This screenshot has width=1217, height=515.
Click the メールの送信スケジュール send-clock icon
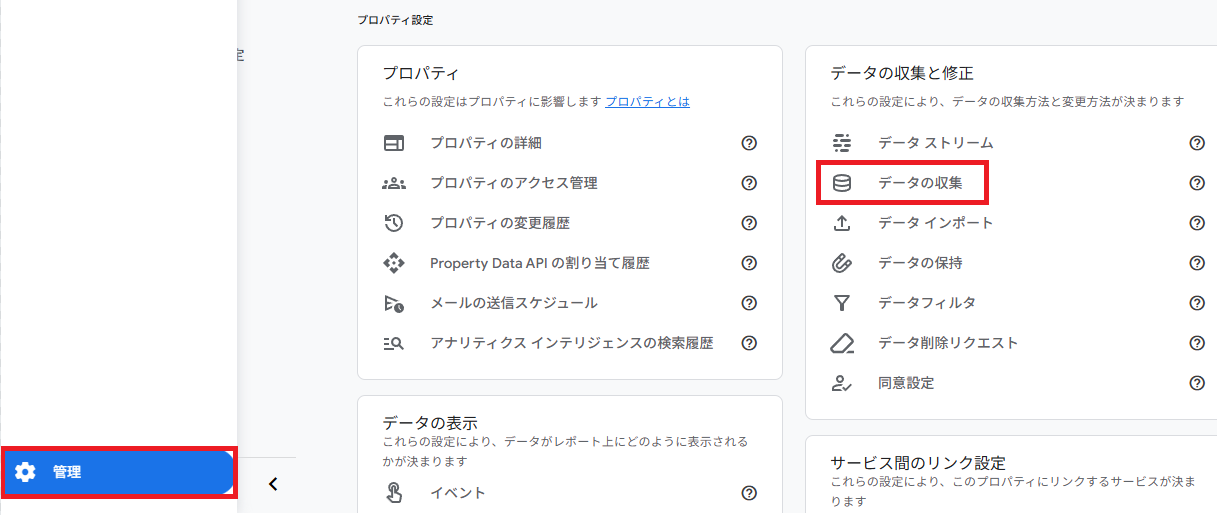pyautogui.click(x=394, y=303)
